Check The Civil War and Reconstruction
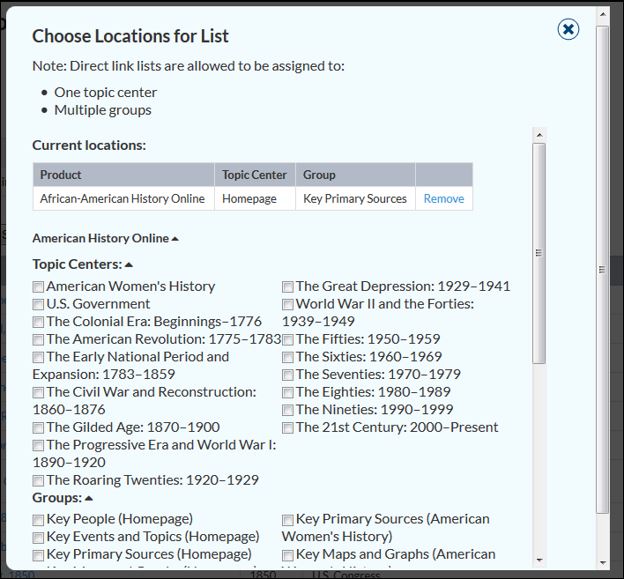 coord(38,393)
